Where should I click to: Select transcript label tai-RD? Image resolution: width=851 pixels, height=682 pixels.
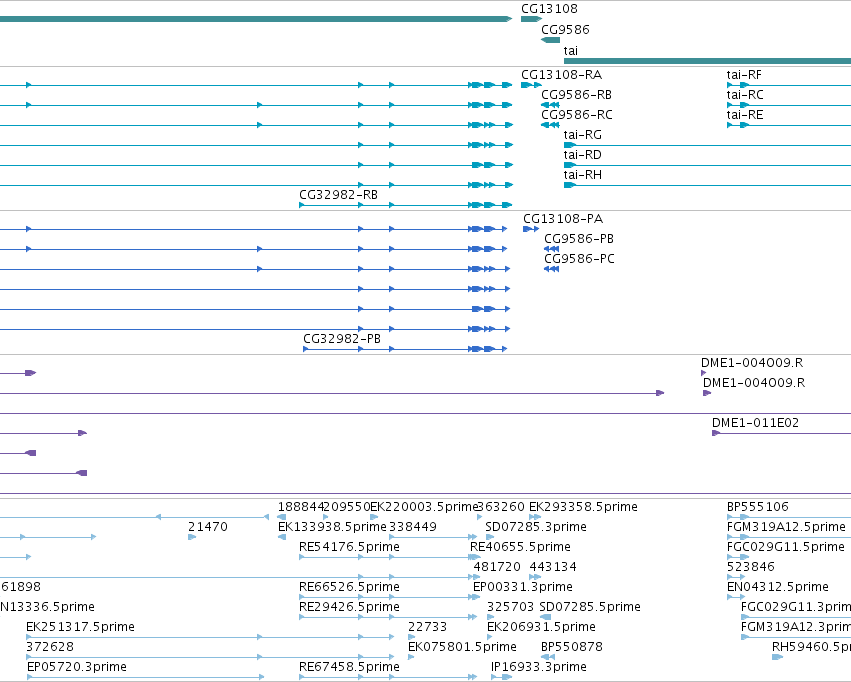583,155
